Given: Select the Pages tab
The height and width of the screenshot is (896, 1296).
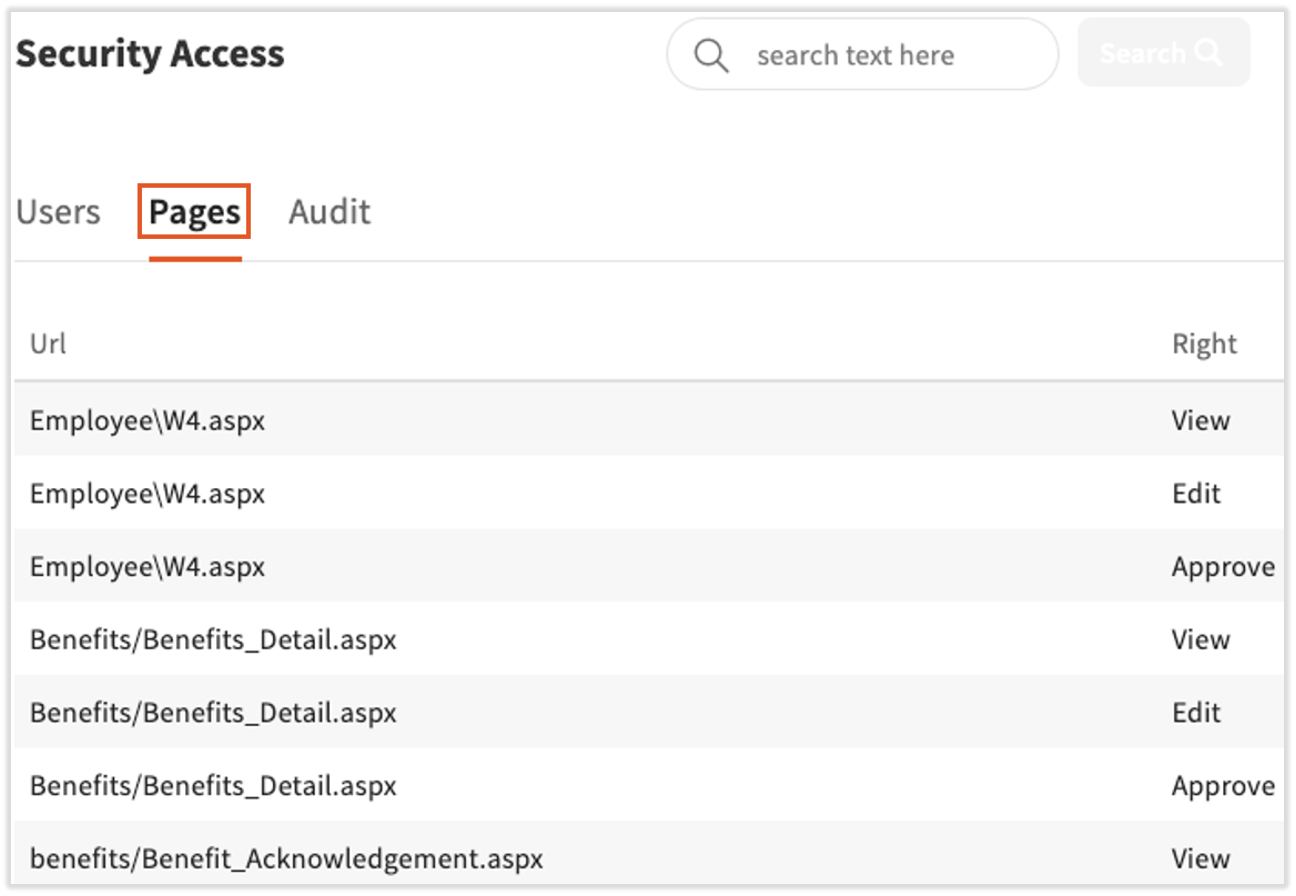Looking at the screenshot, I should [x=193, y=211].
